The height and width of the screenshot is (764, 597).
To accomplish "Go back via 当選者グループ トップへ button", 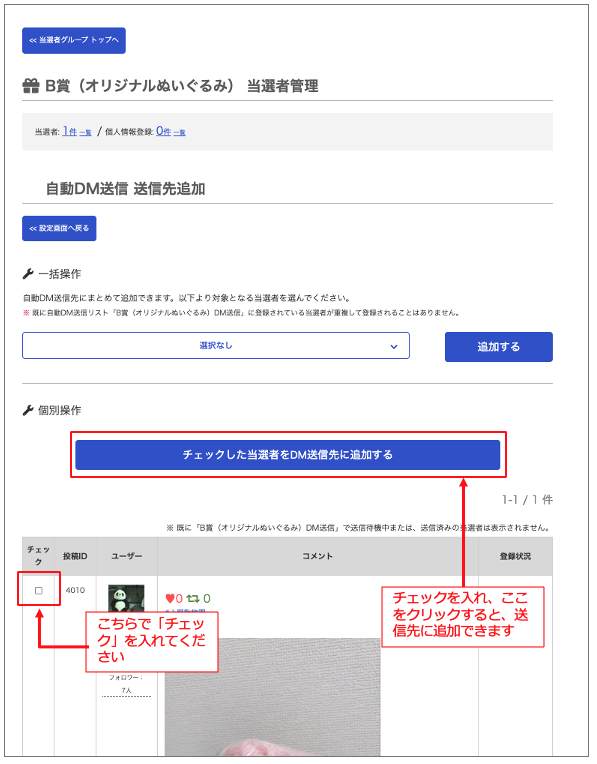I will (74, 40).
